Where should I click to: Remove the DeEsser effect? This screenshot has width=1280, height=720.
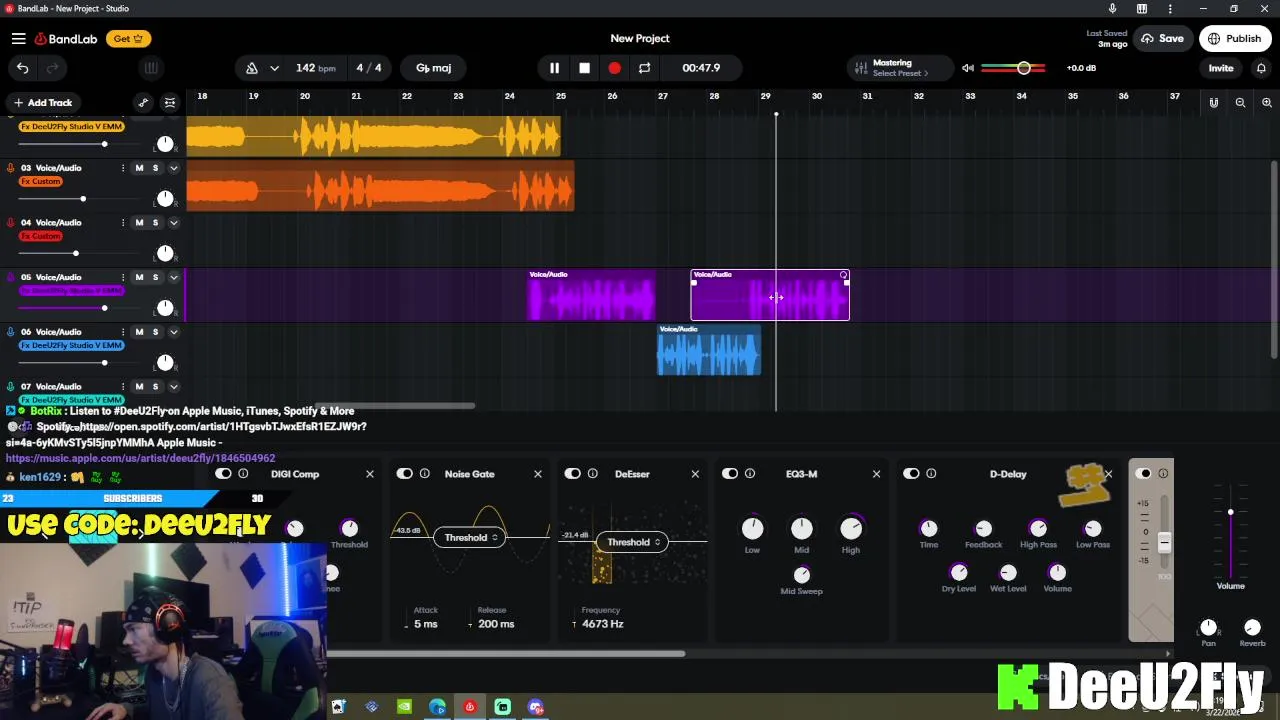[695, 474]
